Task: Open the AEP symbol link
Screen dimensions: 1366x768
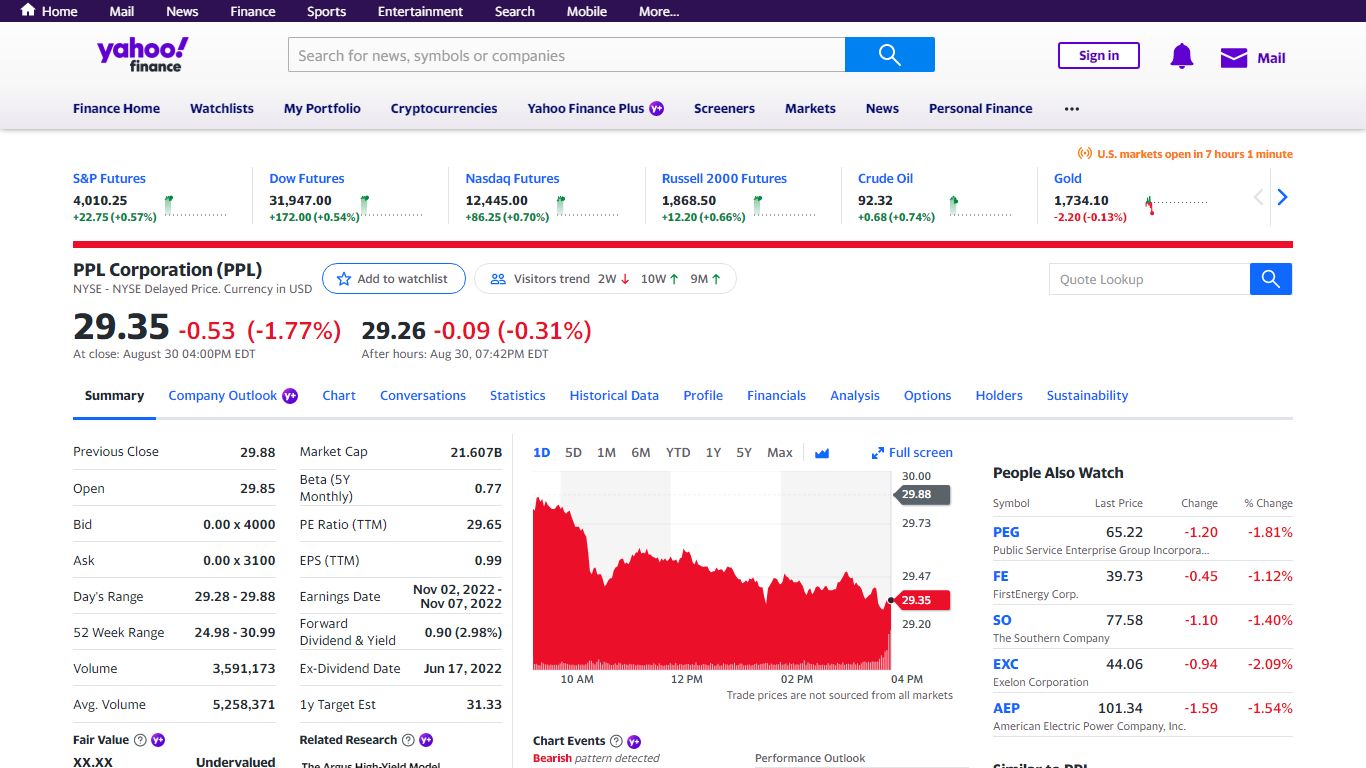Action: click(x=1006, y=708)
